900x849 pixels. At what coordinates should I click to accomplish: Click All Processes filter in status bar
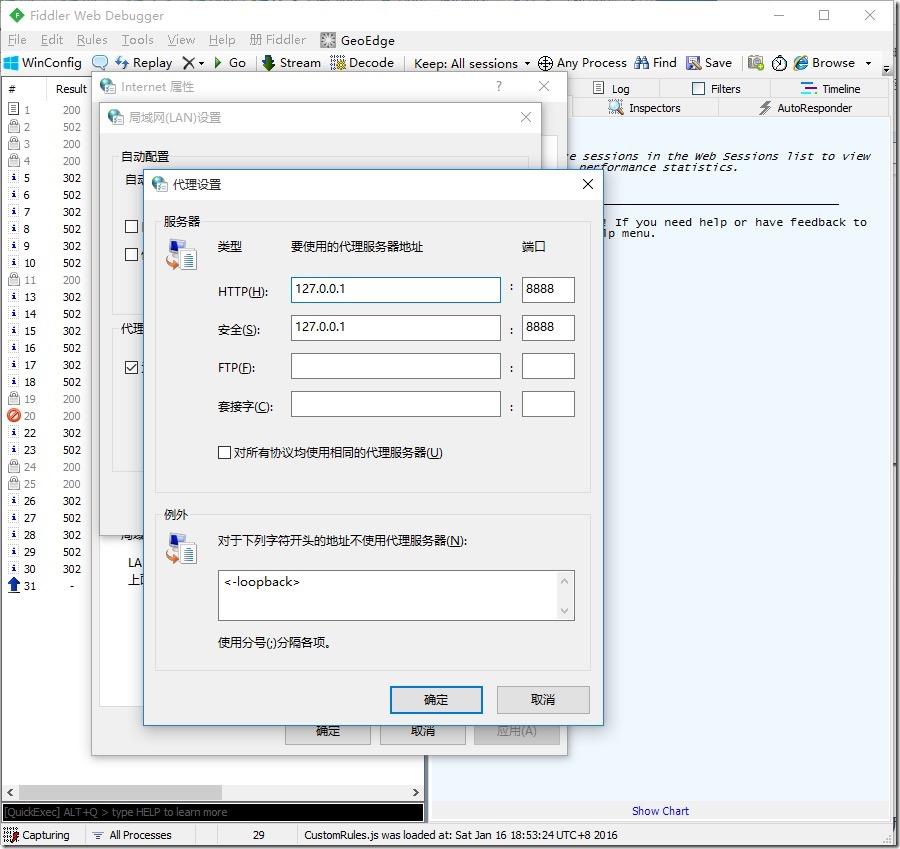tap(133, 835)
